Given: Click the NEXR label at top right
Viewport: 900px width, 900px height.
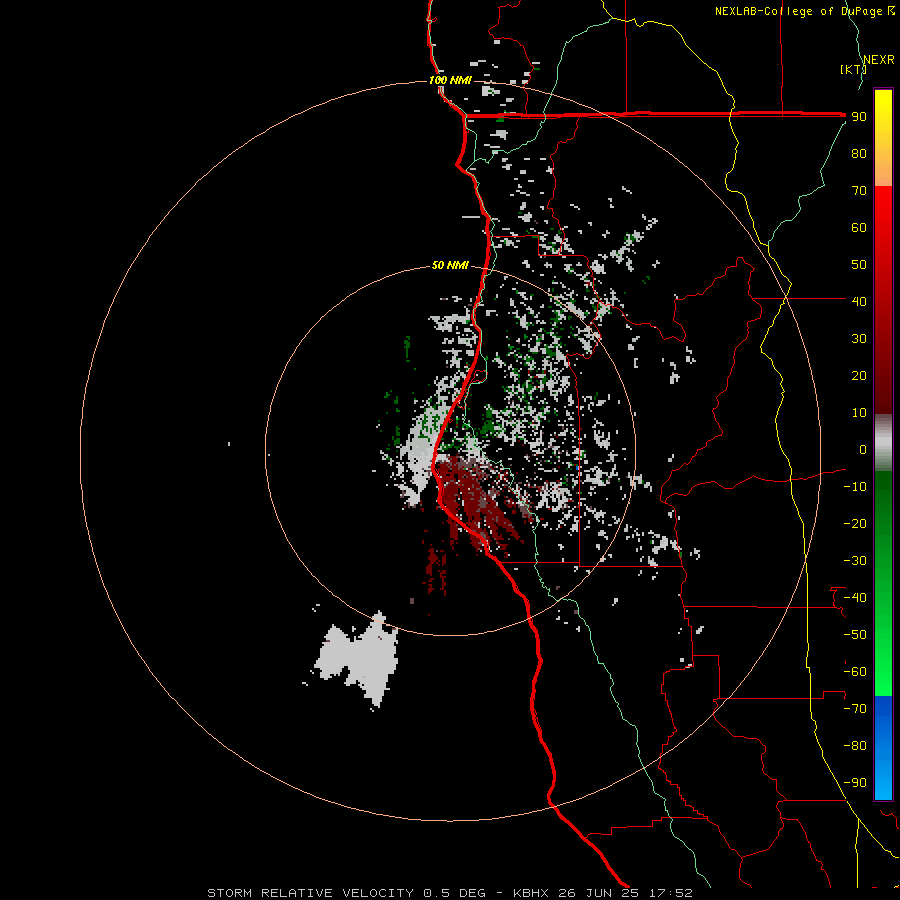Looking at the screenshot, I should click(x=879, y=60).
